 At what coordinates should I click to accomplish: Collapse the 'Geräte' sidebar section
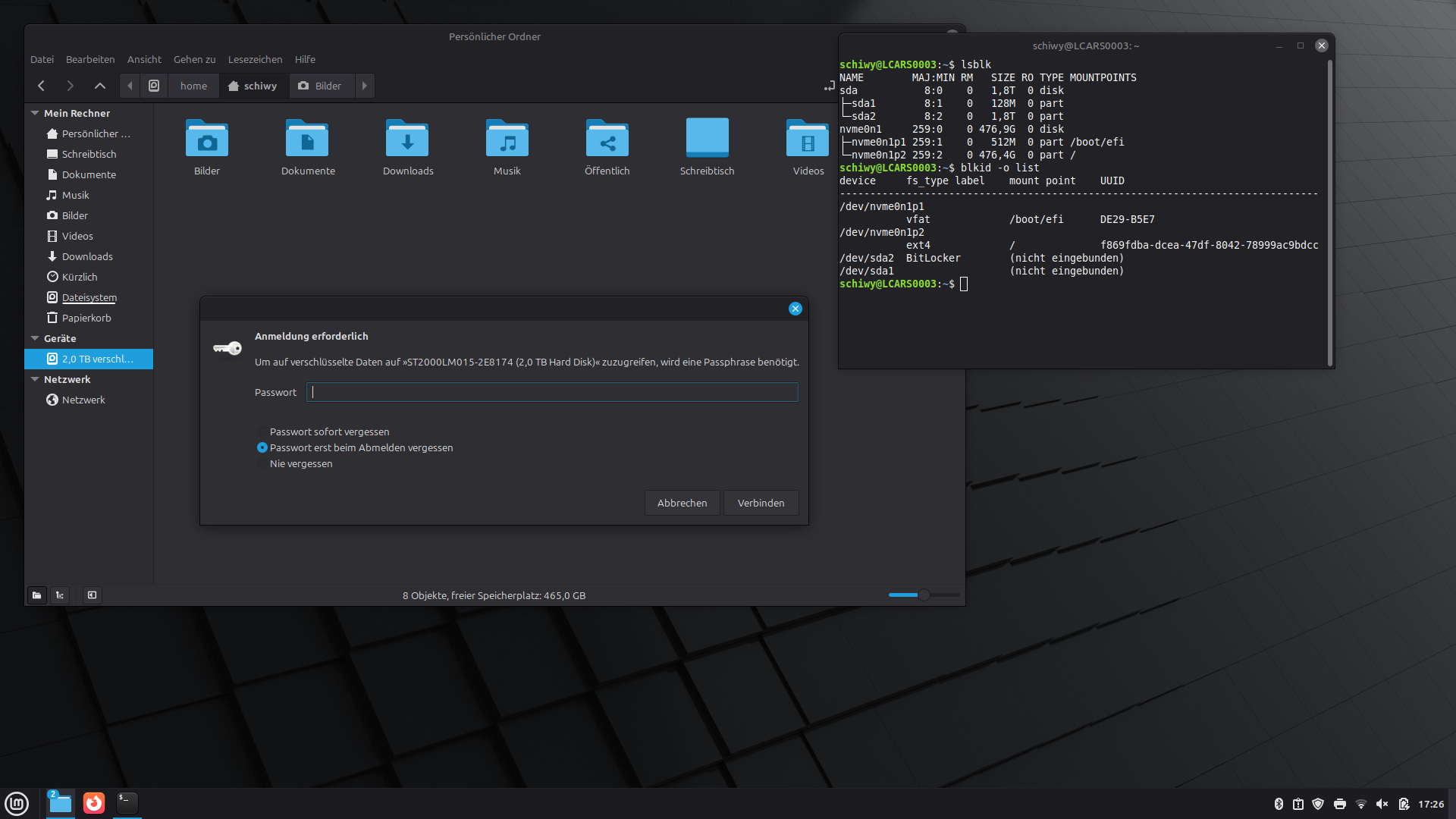(x=35, y=338)
